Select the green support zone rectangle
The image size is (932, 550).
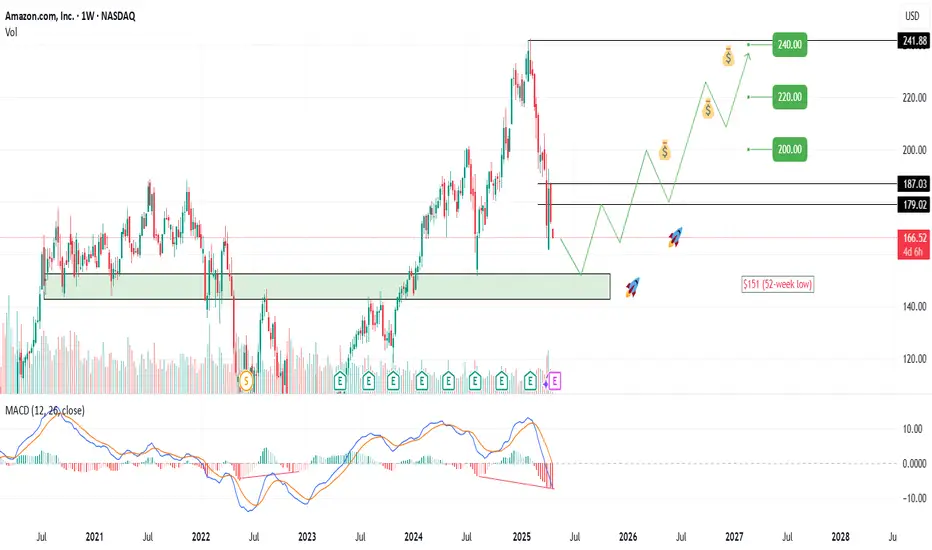tap(327, 286)
